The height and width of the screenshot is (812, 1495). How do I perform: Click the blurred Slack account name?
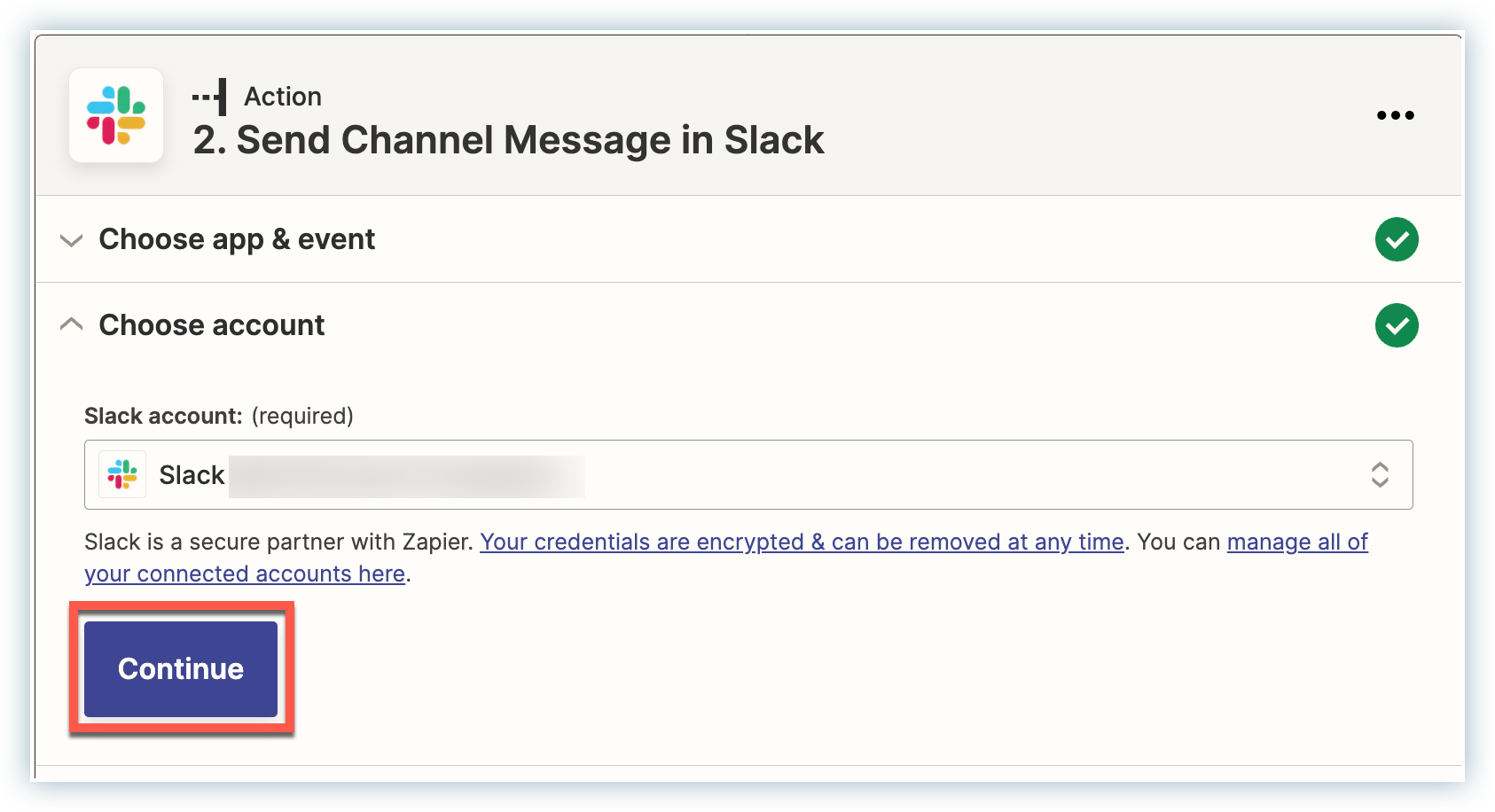406,476
